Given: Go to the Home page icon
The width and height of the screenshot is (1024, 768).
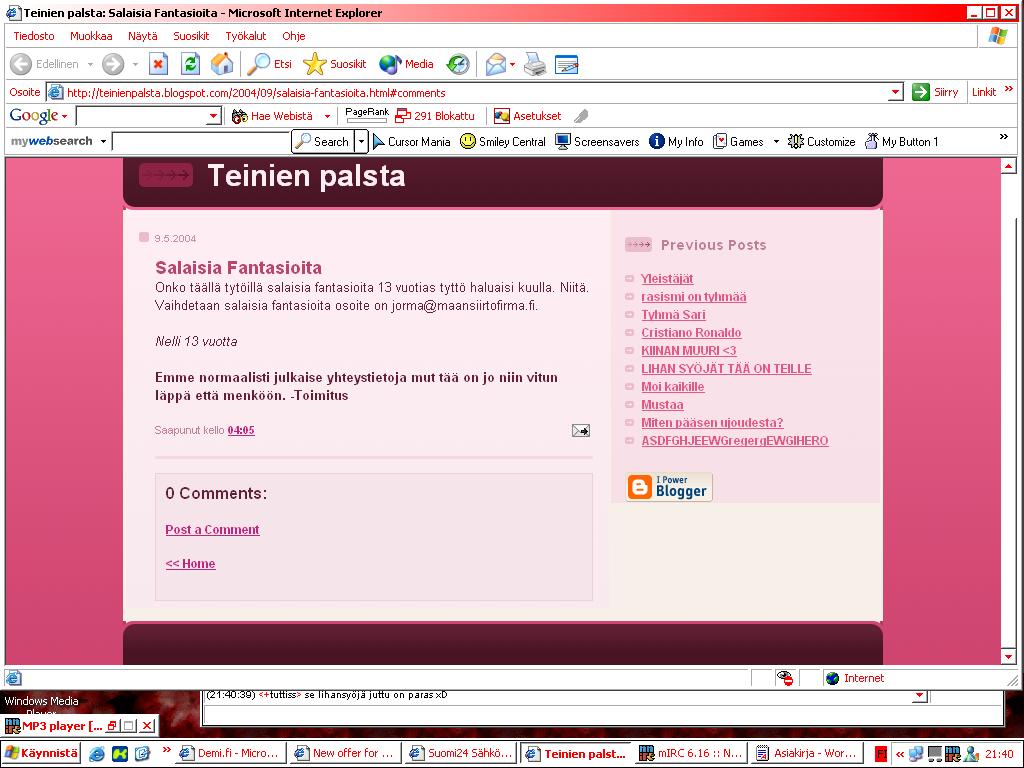Looking at the screenshot, I should 222,64.
